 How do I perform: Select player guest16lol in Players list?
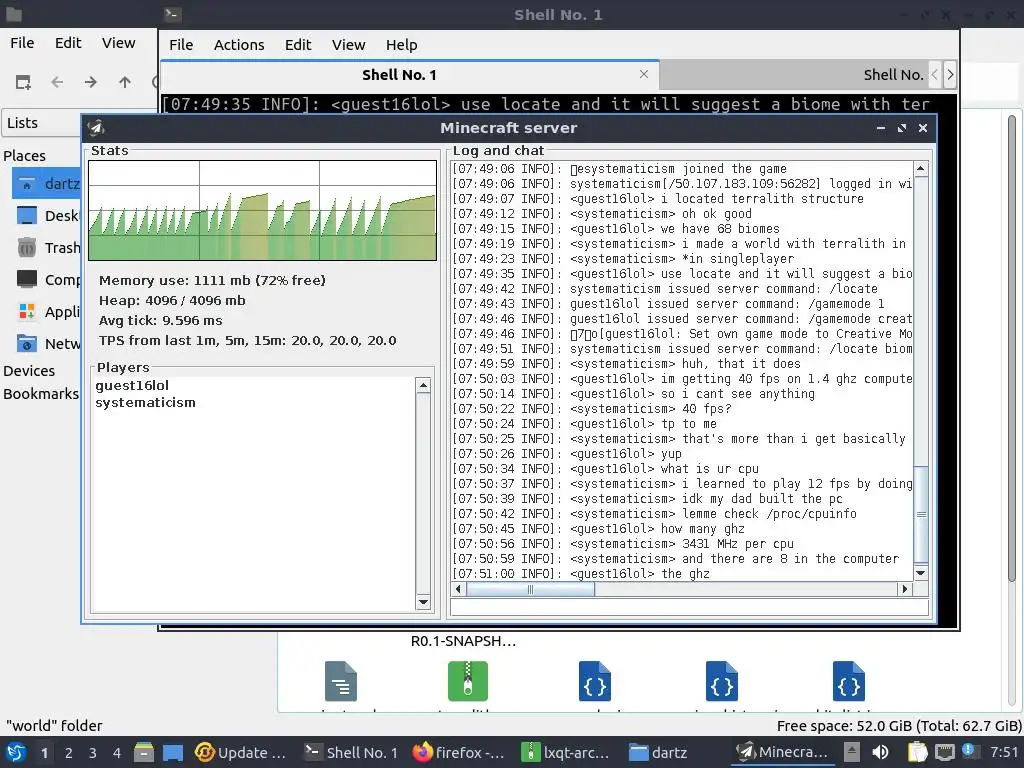pyautogui.click(x=132, y=385)
